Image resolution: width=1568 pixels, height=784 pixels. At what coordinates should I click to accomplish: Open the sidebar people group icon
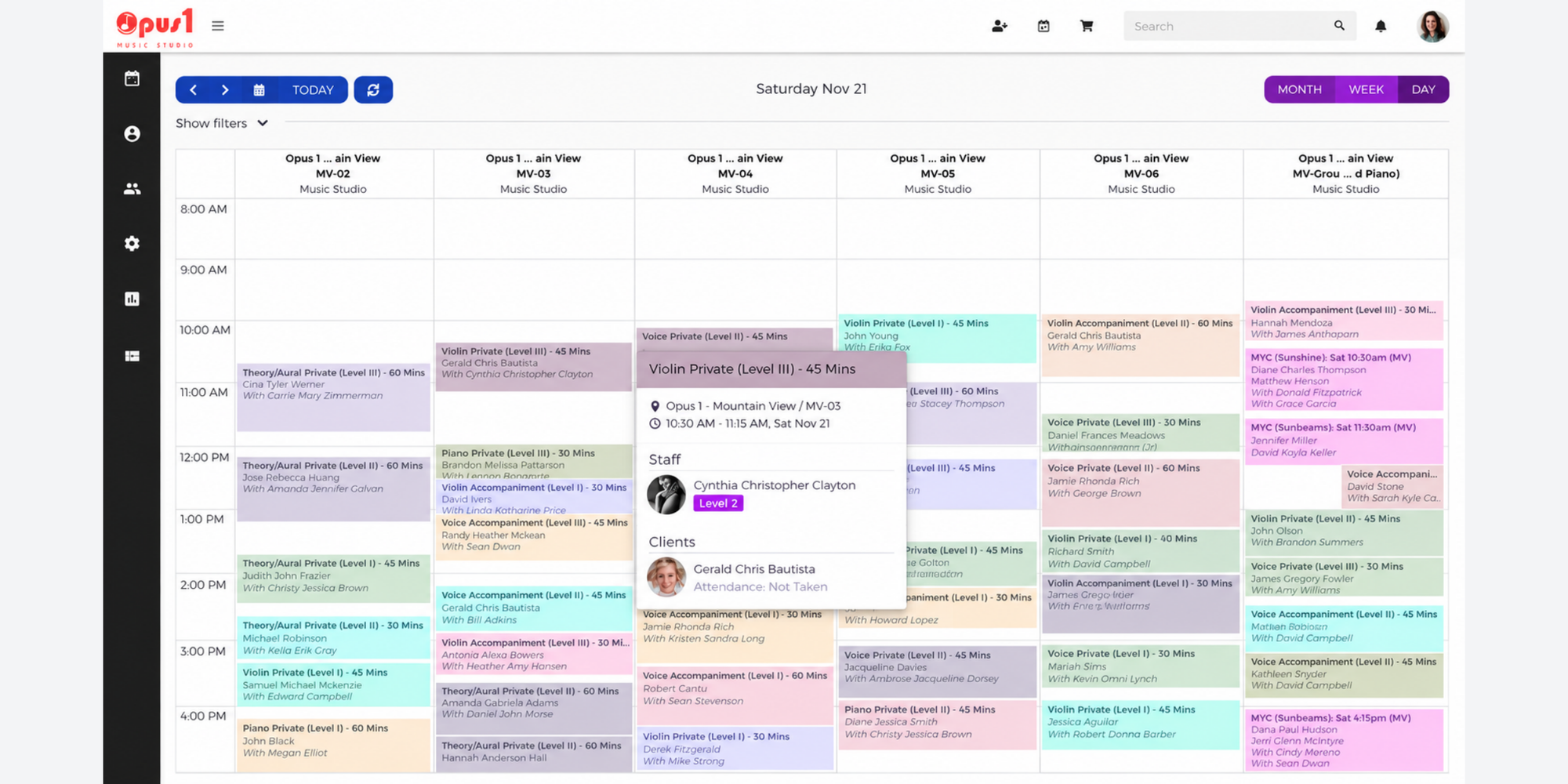(x=132, y=189)
